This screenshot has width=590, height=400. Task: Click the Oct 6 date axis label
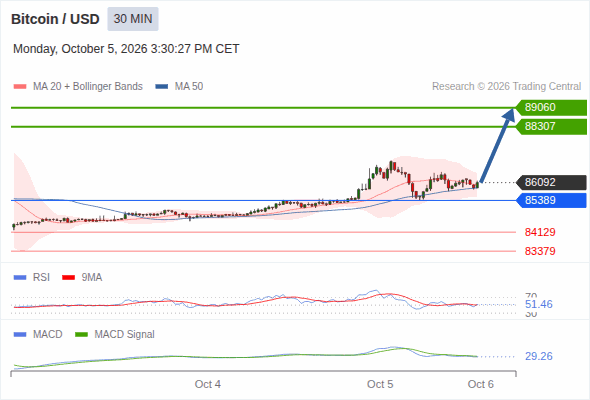(x=481, y=384)
